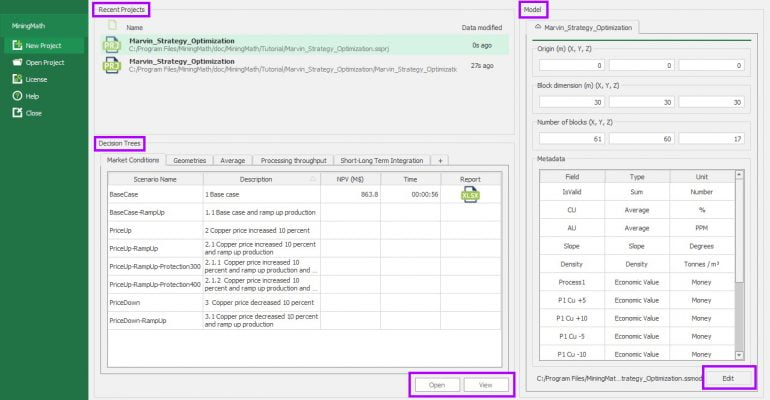Click the New Project icon in sidebar

(x=17, y=45)
